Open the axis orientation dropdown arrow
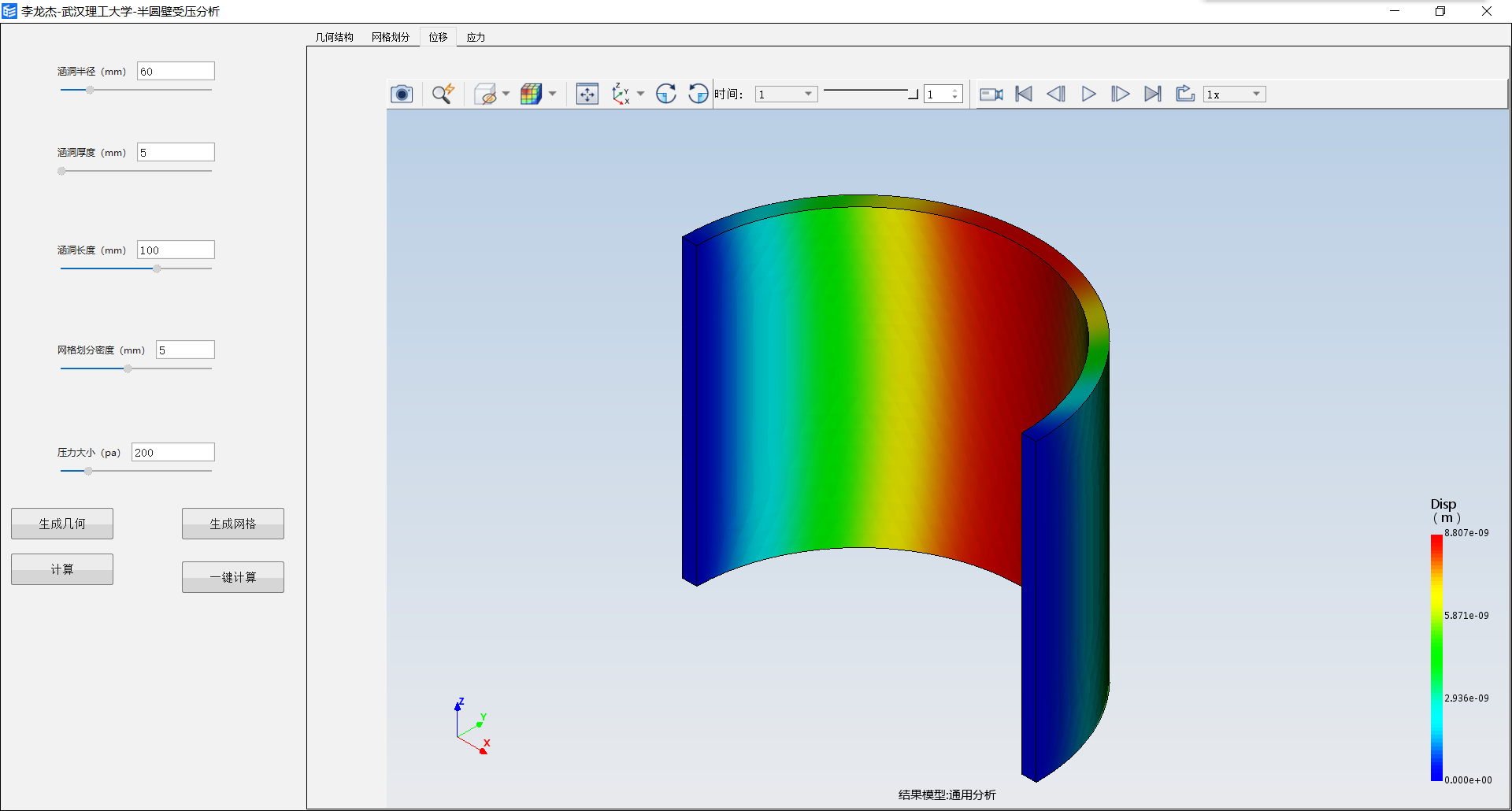Screen dimensions: 1512x811 [640, 94]
